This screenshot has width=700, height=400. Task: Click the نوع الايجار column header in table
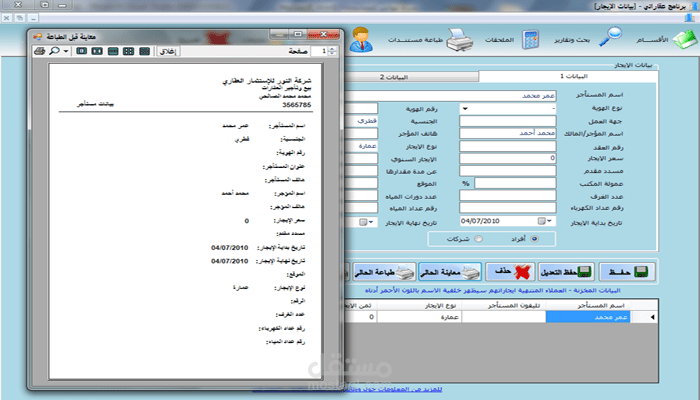point(419,305)
